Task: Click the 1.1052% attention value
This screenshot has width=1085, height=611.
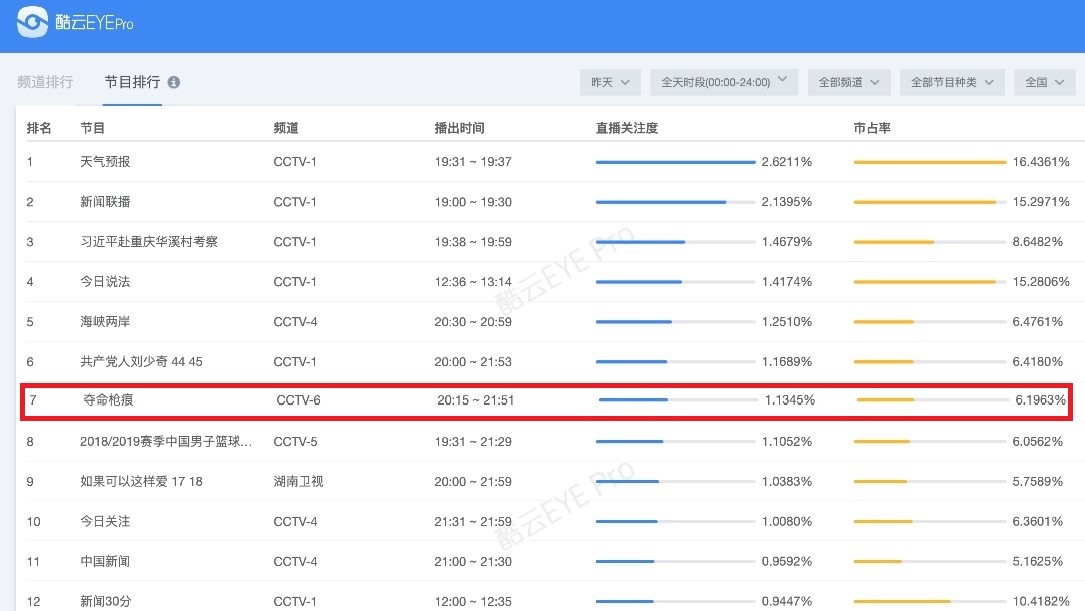Action: pos(787,441)
